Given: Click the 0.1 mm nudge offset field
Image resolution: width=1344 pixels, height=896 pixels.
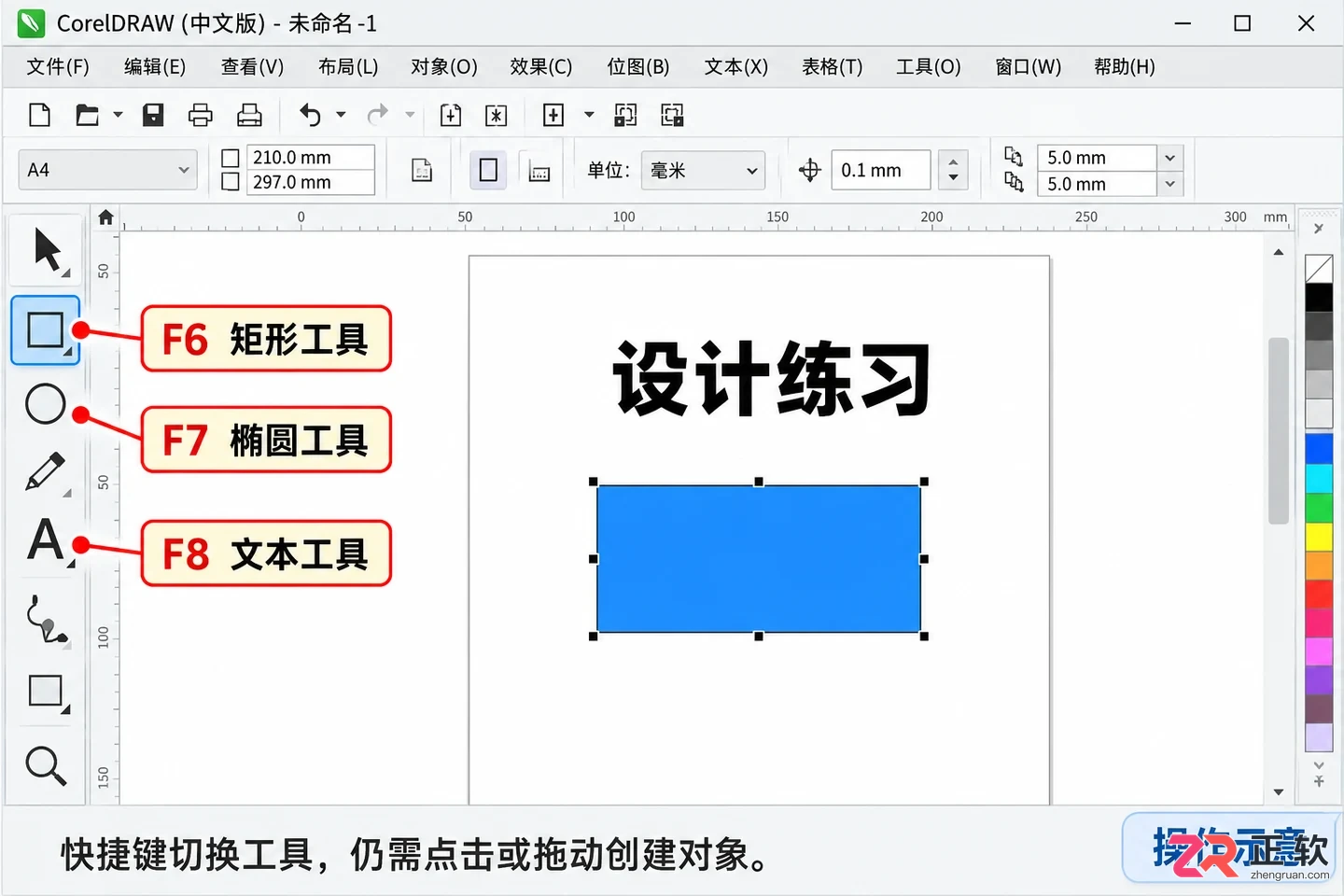Looking at the screenshot, I should click(881, 170).
